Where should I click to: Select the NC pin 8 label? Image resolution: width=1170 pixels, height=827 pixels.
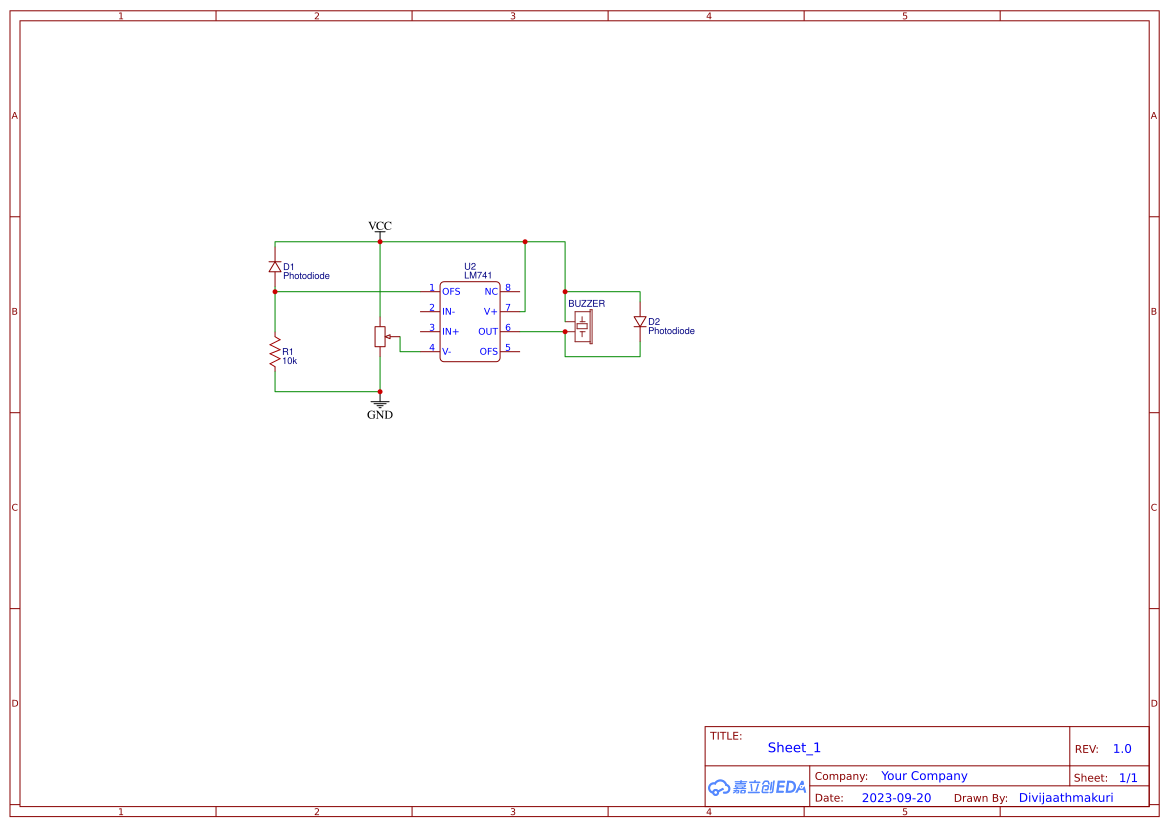[x=491, y=292]
